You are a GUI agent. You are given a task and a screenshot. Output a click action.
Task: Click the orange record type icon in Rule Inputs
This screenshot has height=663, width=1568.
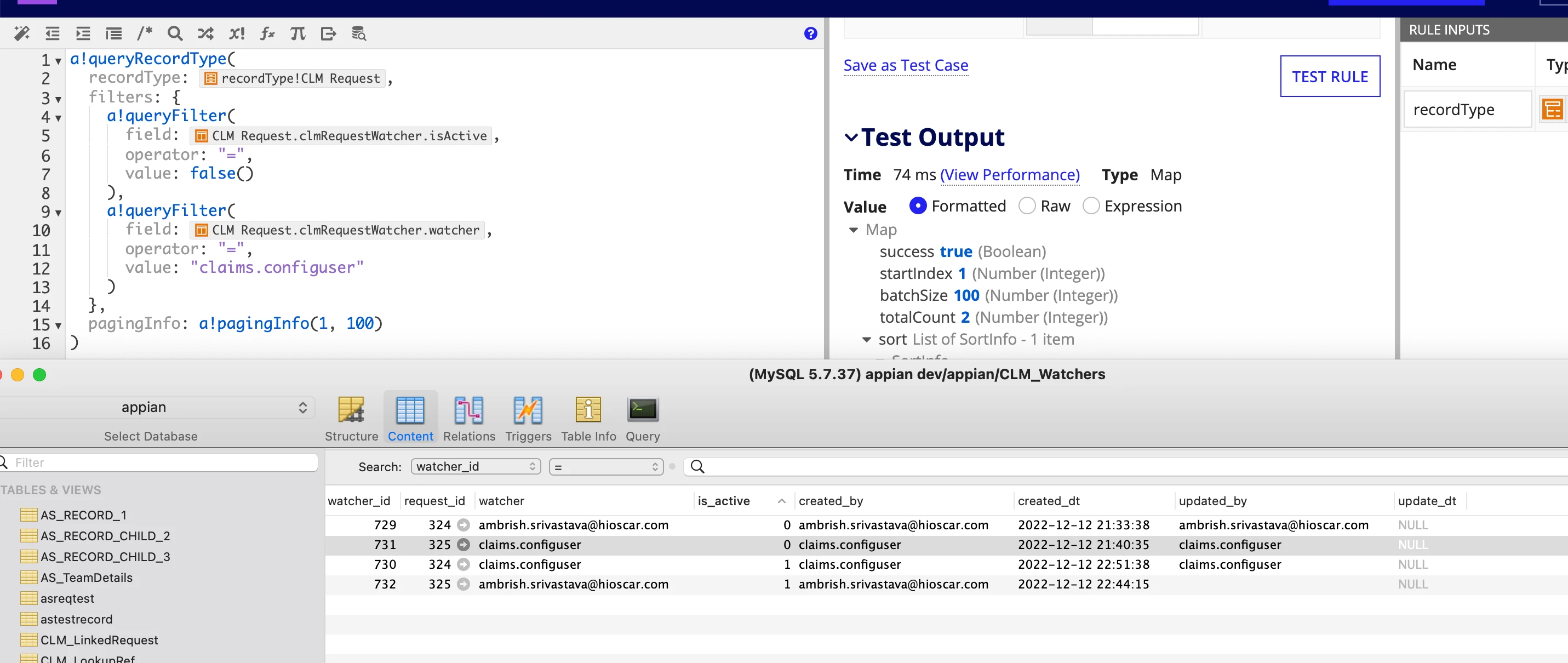point(1552,110)
